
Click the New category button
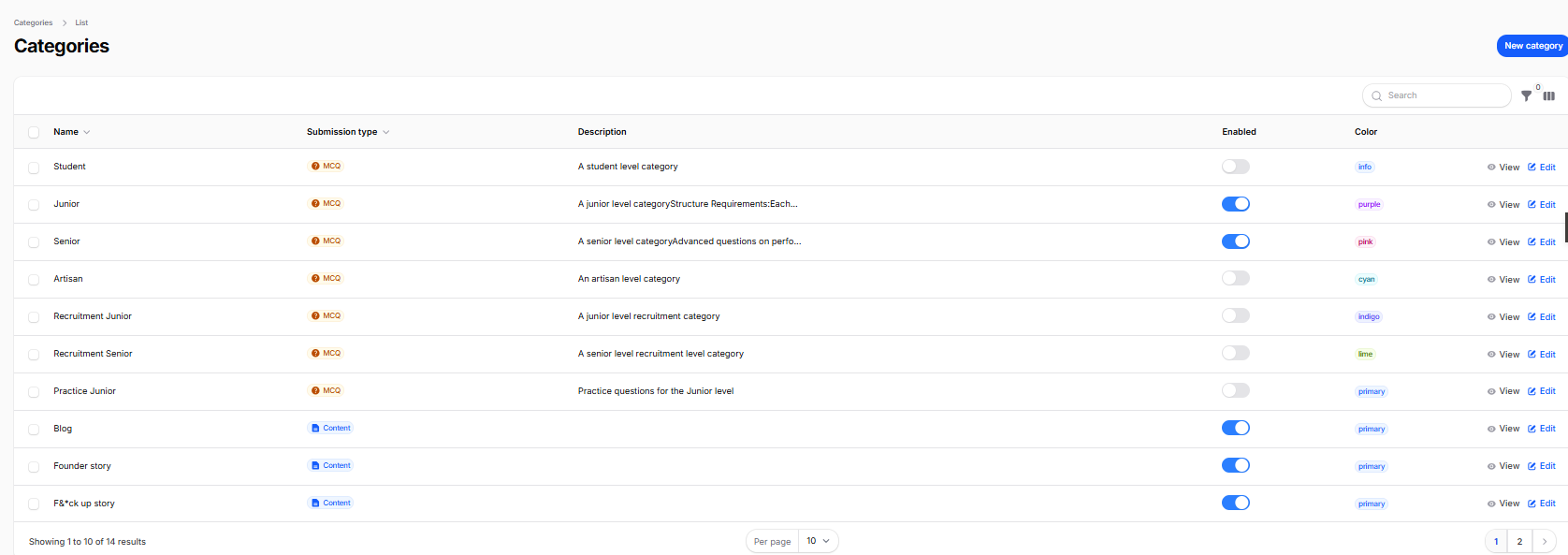tap(1532, 46)
